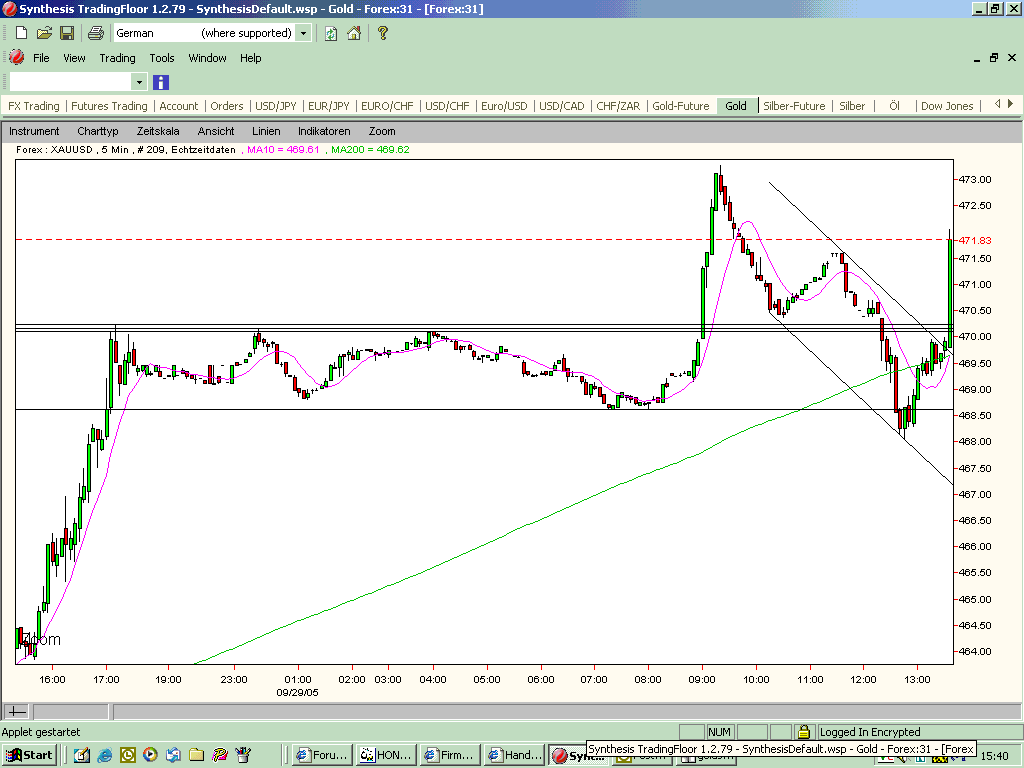
Task: Switch to the USD/CHF tab
Action: 447,106
